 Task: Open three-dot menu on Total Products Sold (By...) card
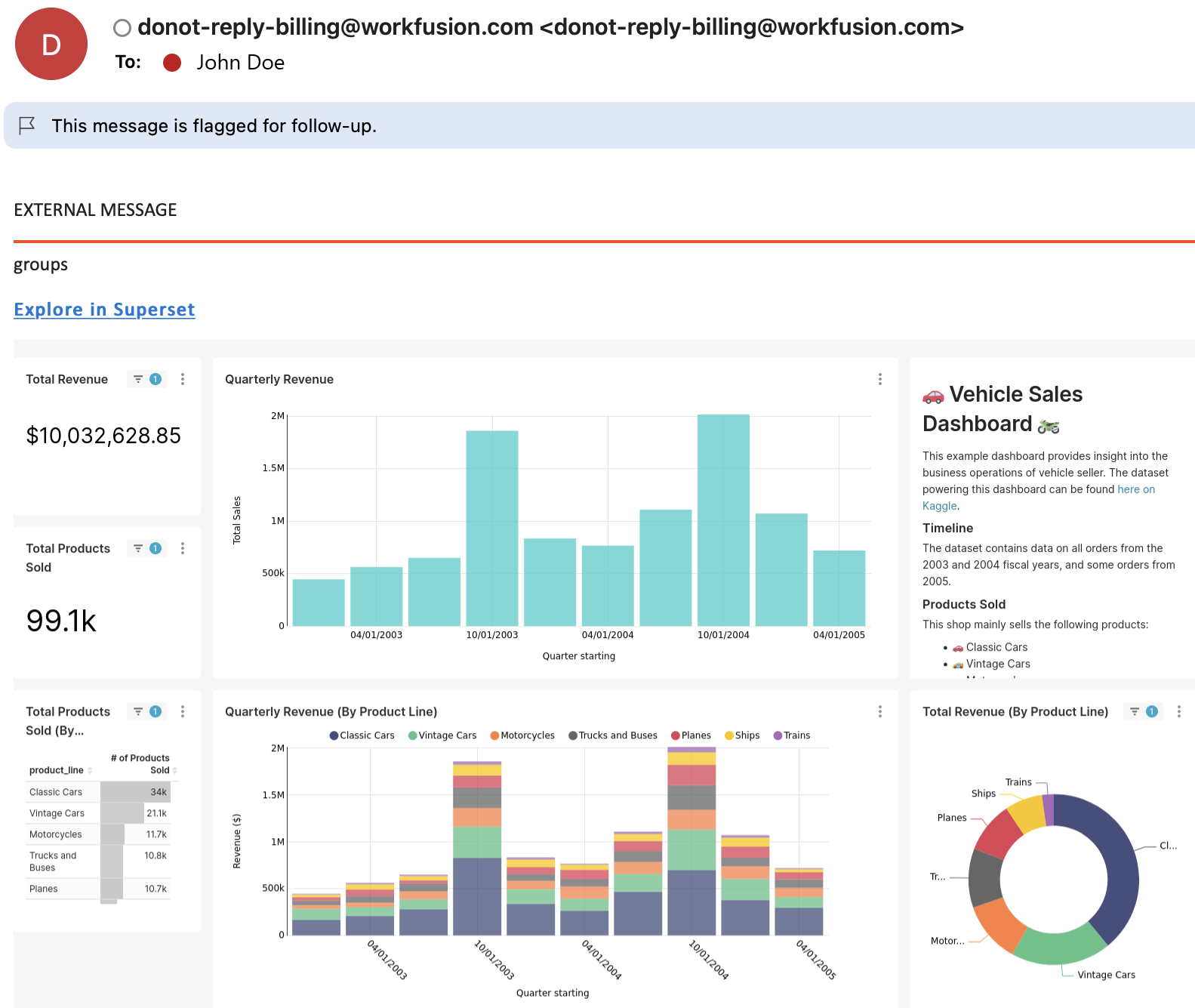click(x=183, y=711)
